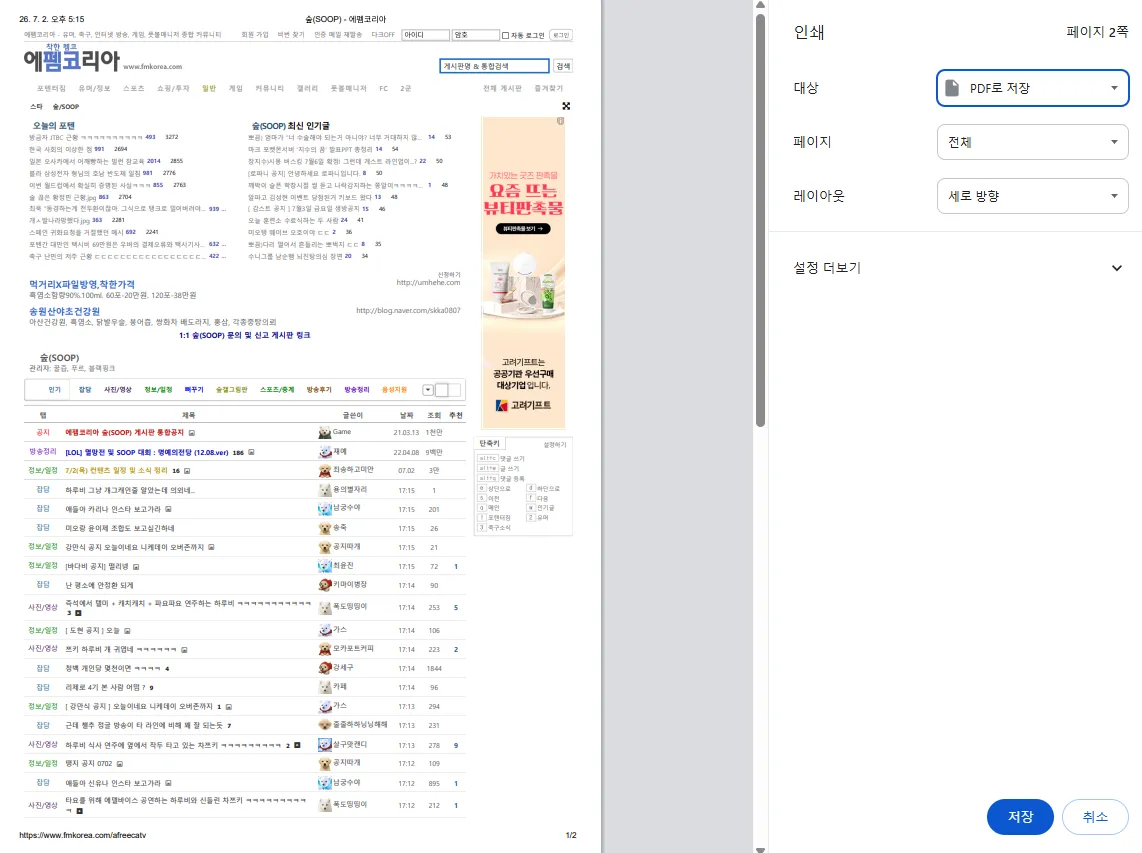Open the 1:1 숲(SOOP) 문의 및 신고 link
The height and width of the screenshot is (853, 1142).
point(244,335)
